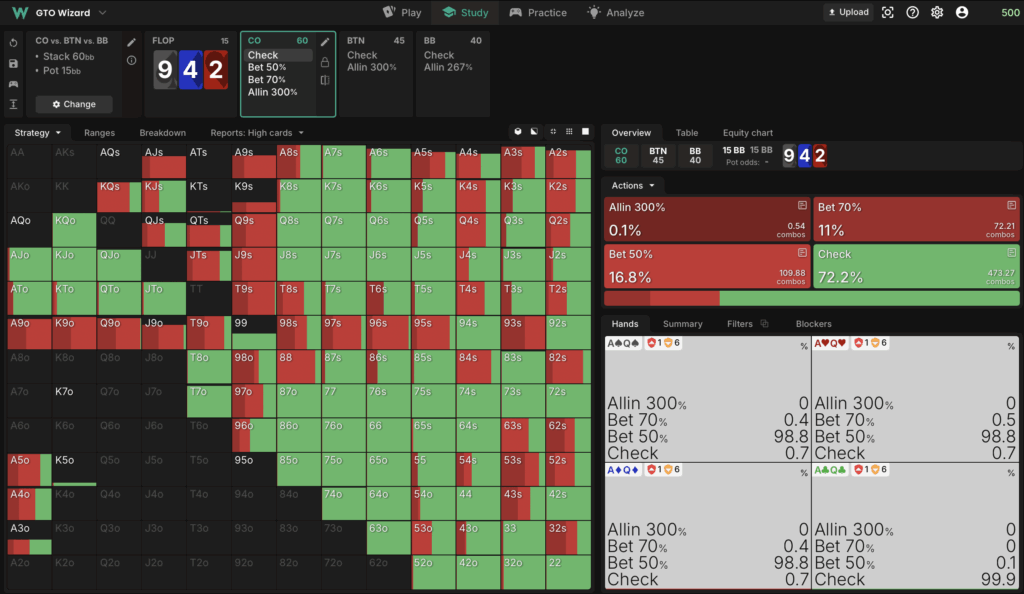Switch to the Equity chart tab
The width and height of the screenshot is (1024, 594).
coord(748,132)
